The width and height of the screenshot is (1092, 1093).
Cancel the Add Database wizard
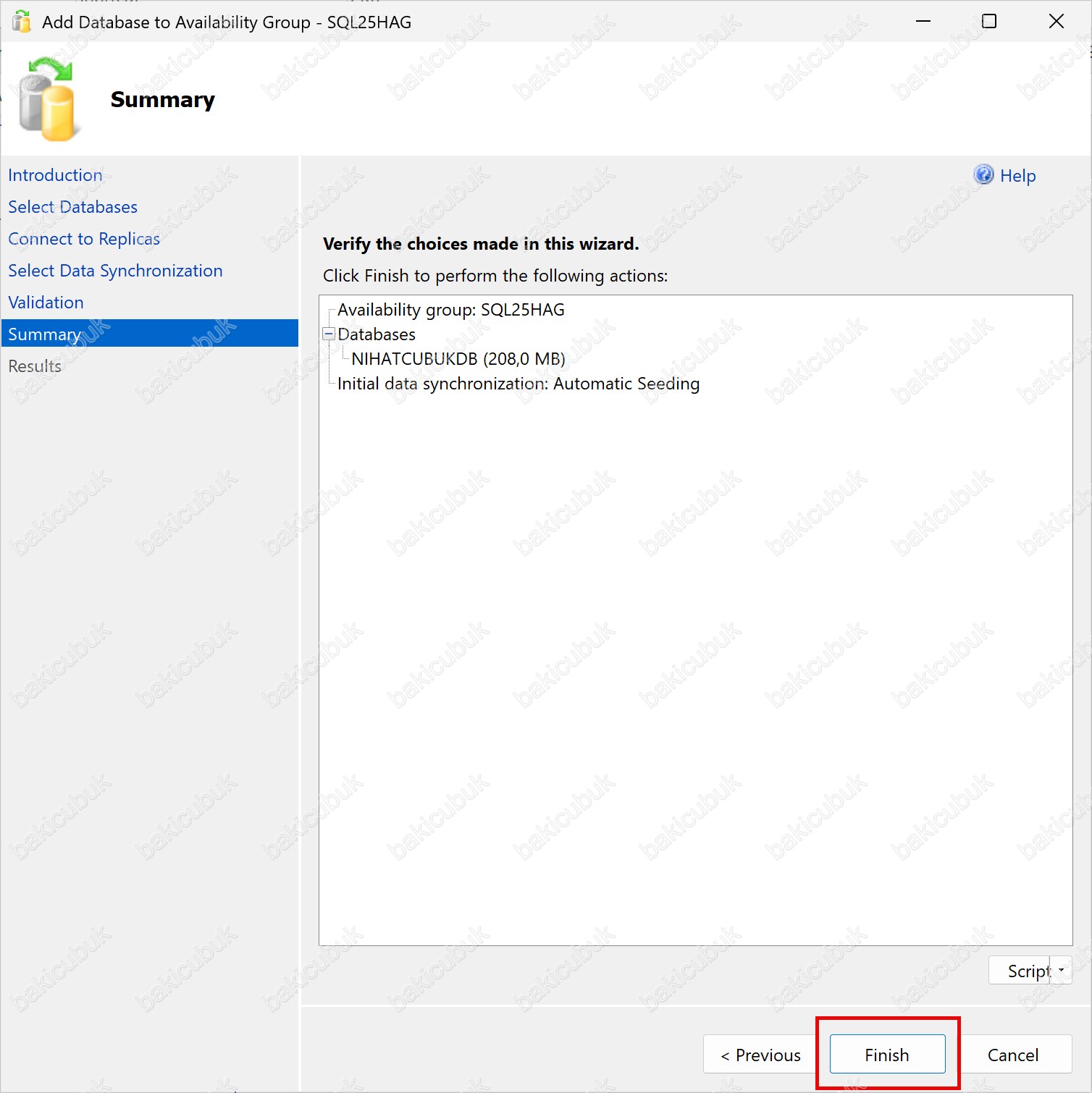(x=1012, y=1055)
